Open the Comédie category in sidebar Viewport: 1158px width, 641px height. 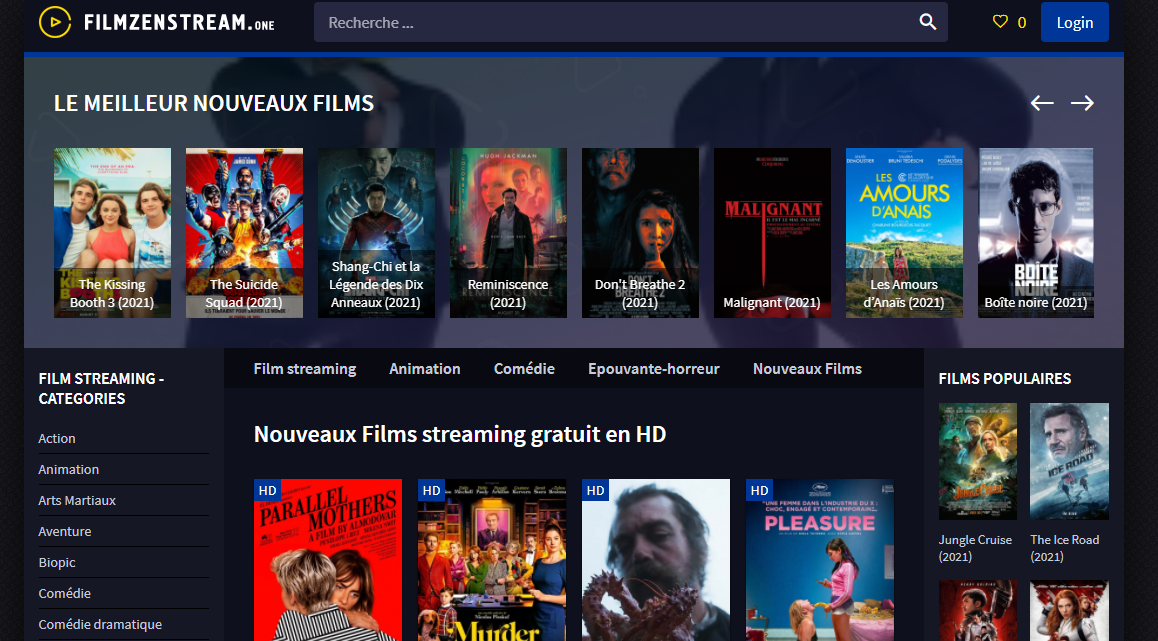(64, 593)
